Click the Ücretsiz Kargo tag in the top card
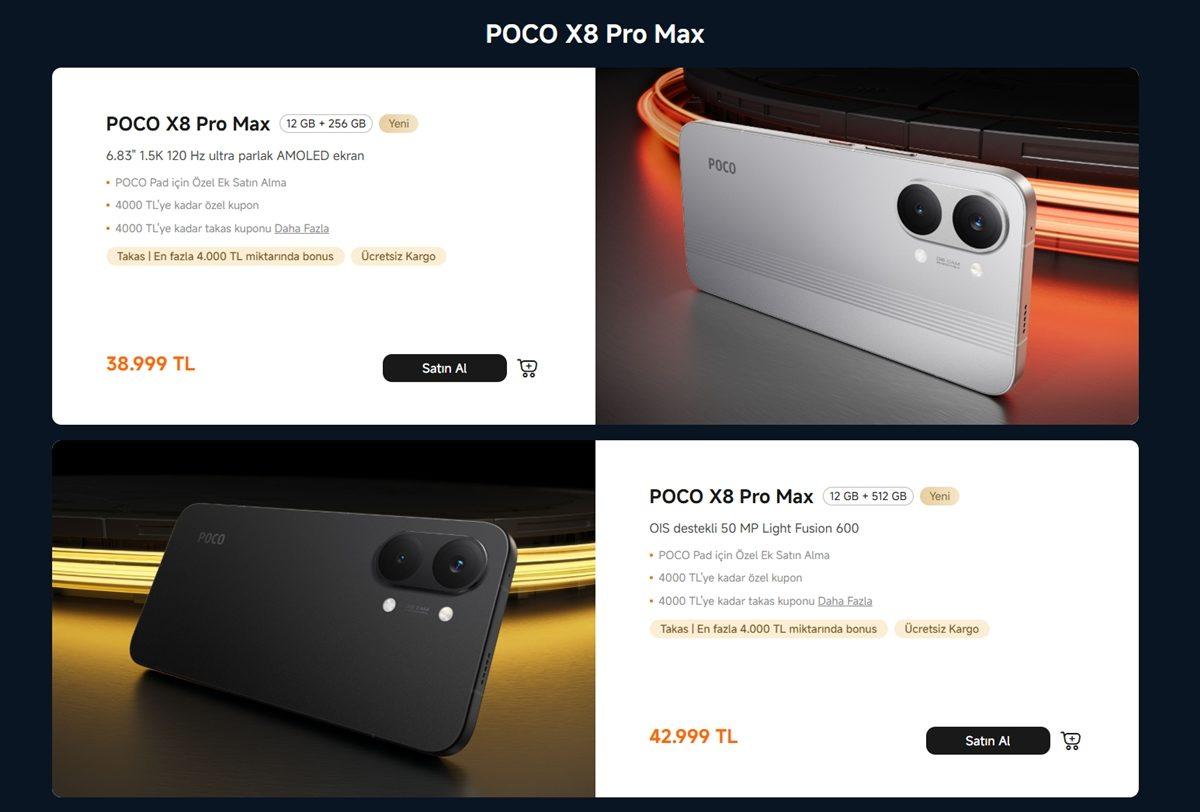The image size is (1200, 812). coord(398,256)
